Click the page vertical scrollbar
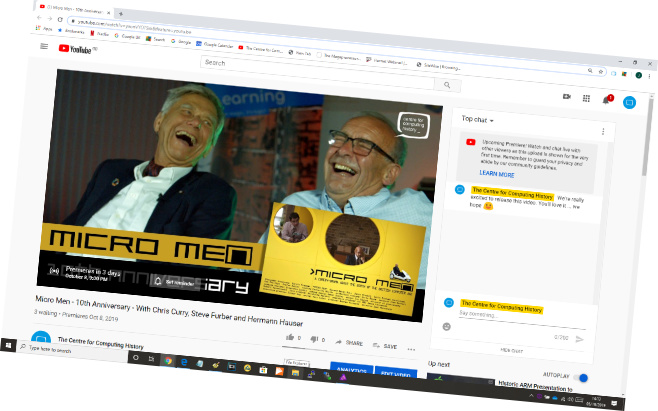The height and width of the screenshot is (411, 658). coord(648,134)
